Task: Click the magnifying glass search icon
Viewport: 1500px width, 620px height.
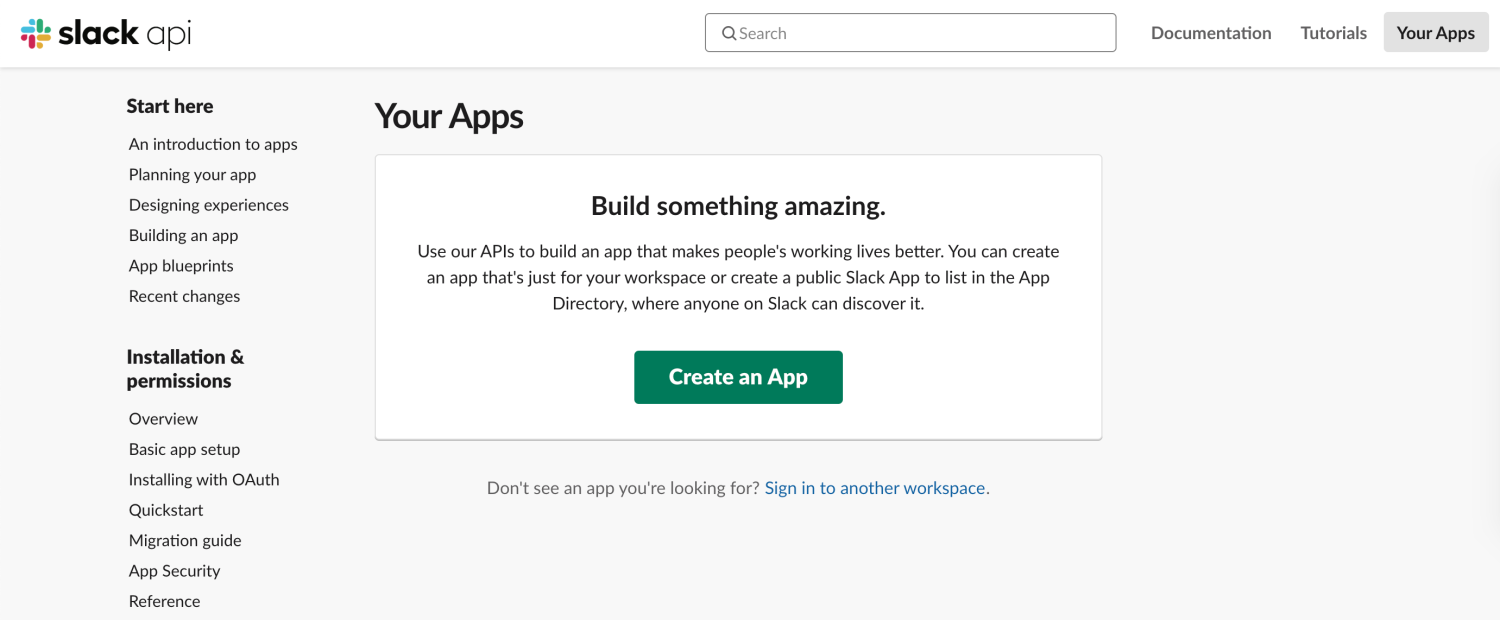Action: coord(729,33)
